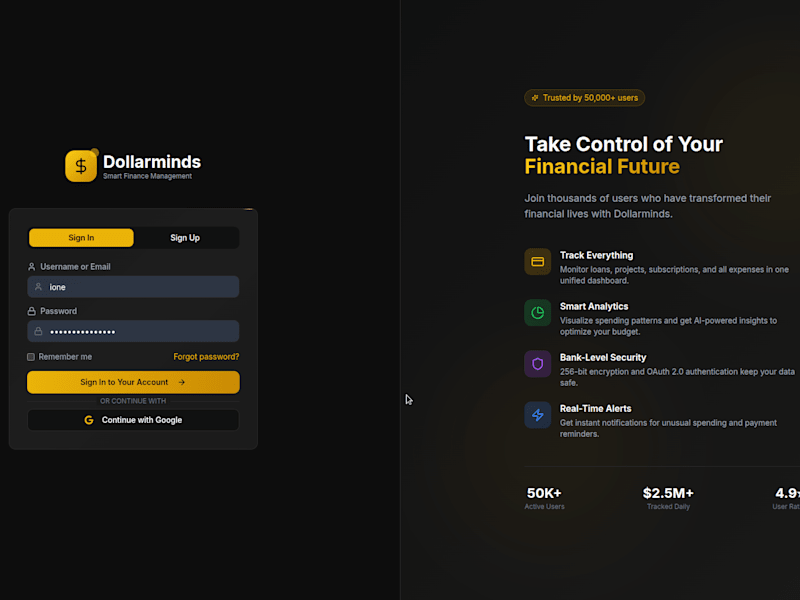This screenshot has width=800, height=600.
Task: Click the sparkle icon in Trusted badge
Action: pyautogui.click(x=535, y=98)
